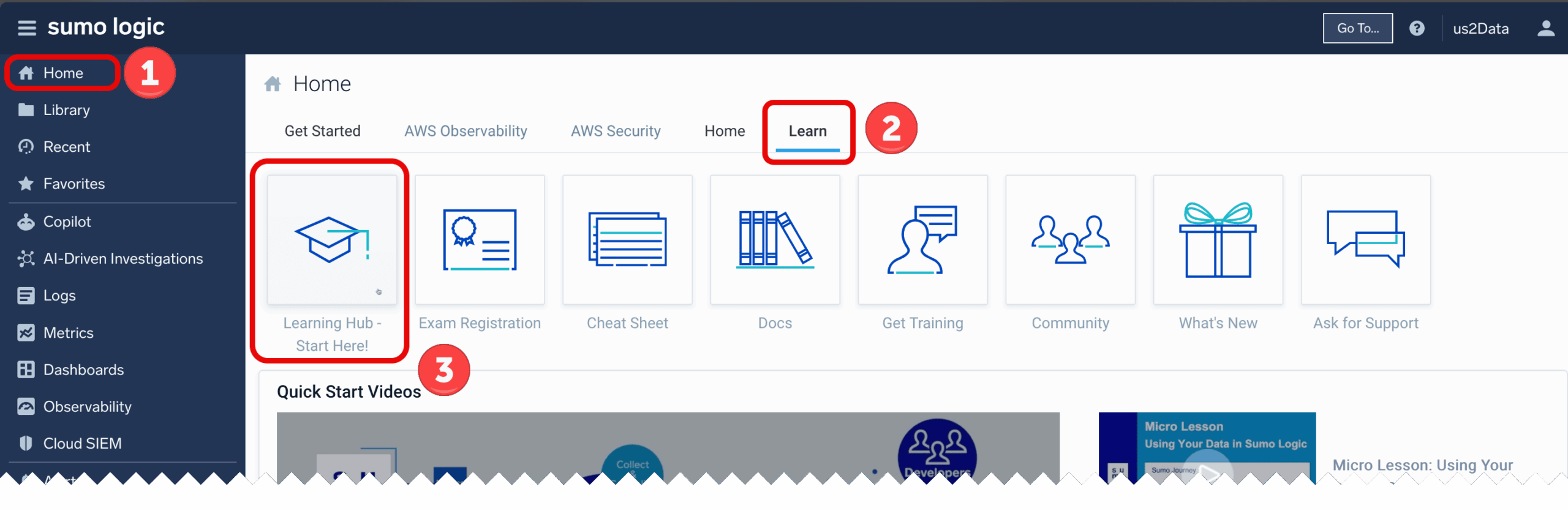Viewport: 1568px width, 511px height.
Task: Open the Community people tile
Action: [1070, 240]
